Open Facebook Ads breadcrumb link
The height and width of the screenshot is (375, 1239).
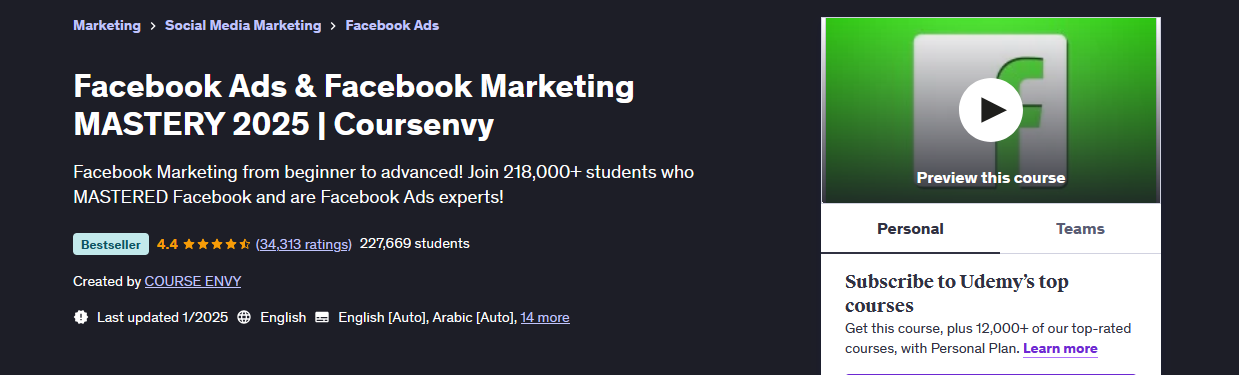pos(392,25)
